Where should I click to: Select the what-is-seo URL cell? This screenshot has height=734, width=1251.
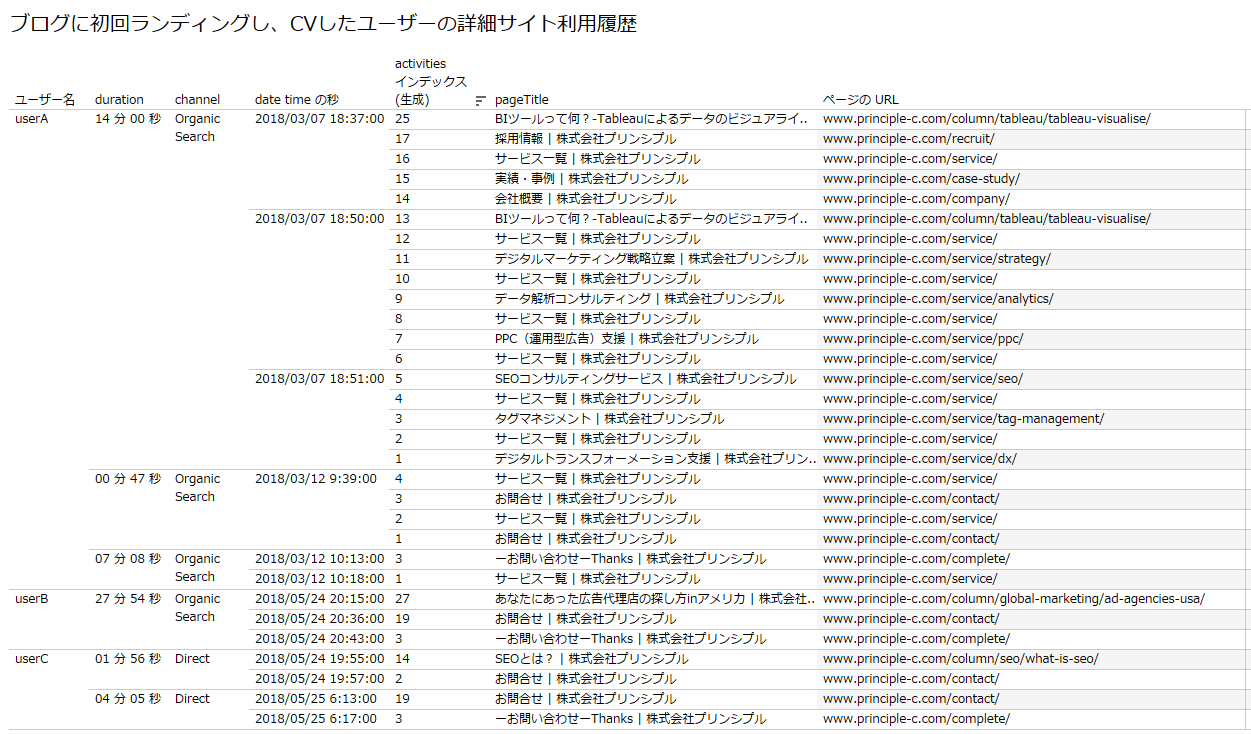(960, 659)
